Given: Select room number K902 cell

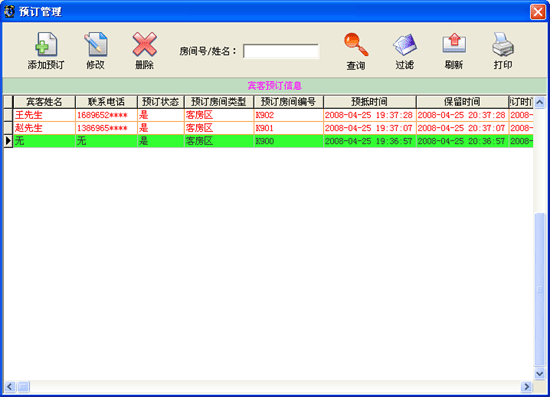Looking at the screenshot, I should tap(288, 115).
